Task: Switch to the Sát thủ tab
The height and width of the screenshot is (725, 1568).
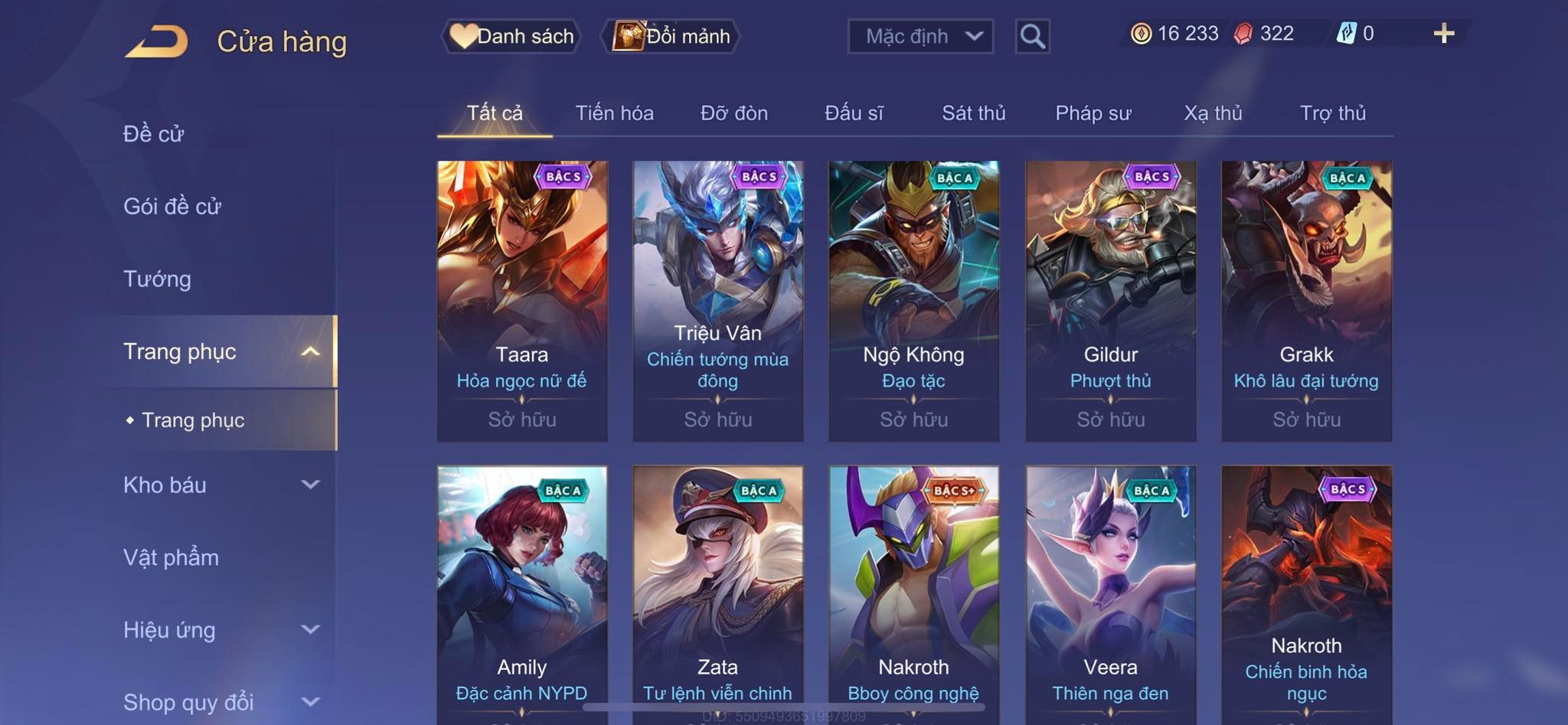Action: click(973, 113)
